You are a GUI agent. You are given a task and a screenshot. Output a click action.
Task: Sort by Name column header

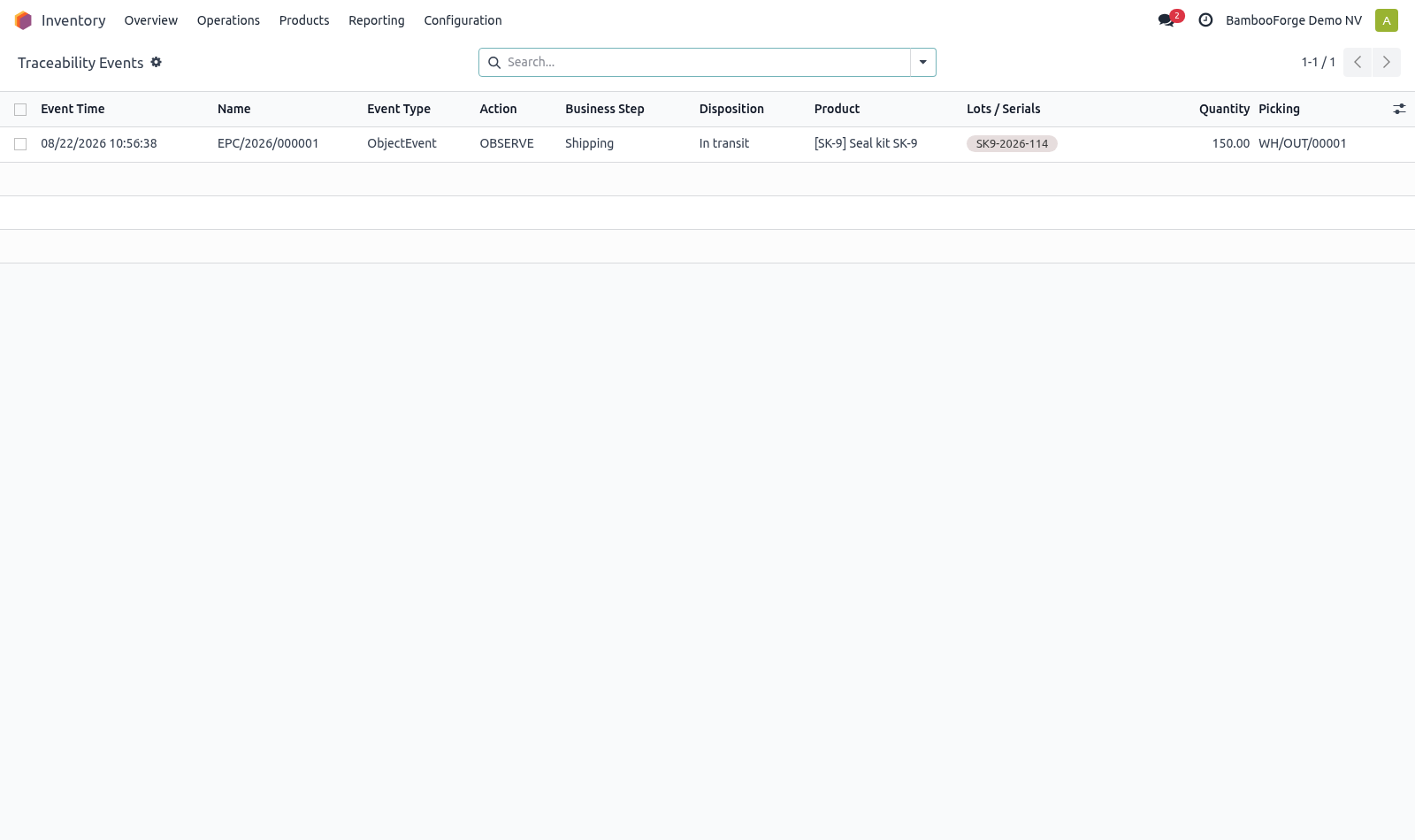[x=234, y=109]
